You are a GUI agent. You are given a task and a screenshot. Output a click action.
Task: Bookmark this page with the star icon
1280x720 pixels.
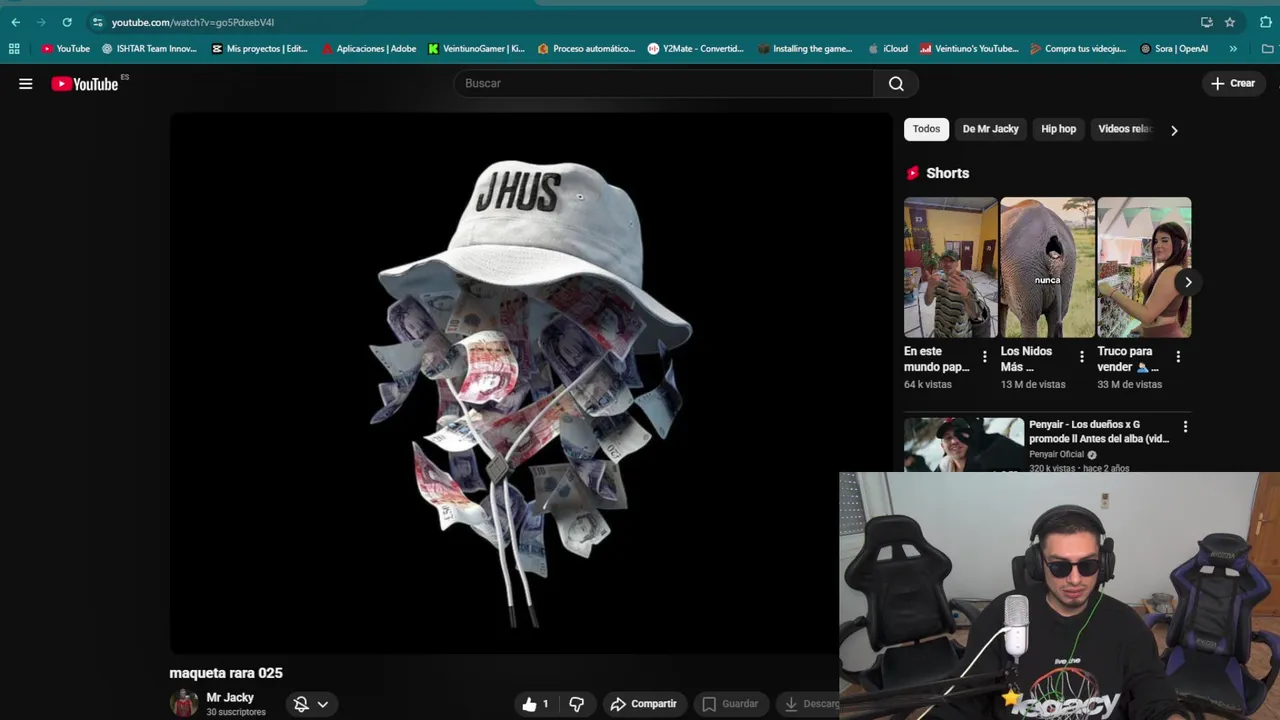click(x=1230, y=22)
